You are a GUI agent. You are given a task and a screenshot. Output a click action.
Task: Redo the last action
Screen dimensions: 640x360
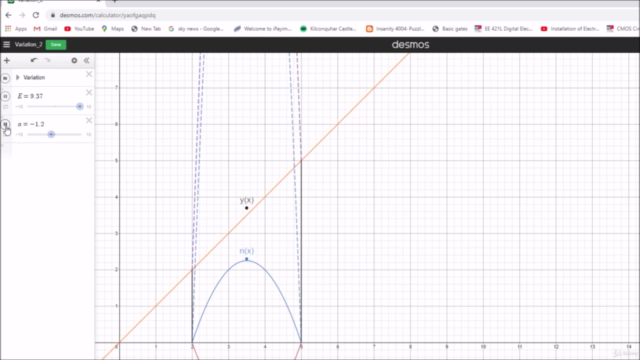(x=47, y=60)
